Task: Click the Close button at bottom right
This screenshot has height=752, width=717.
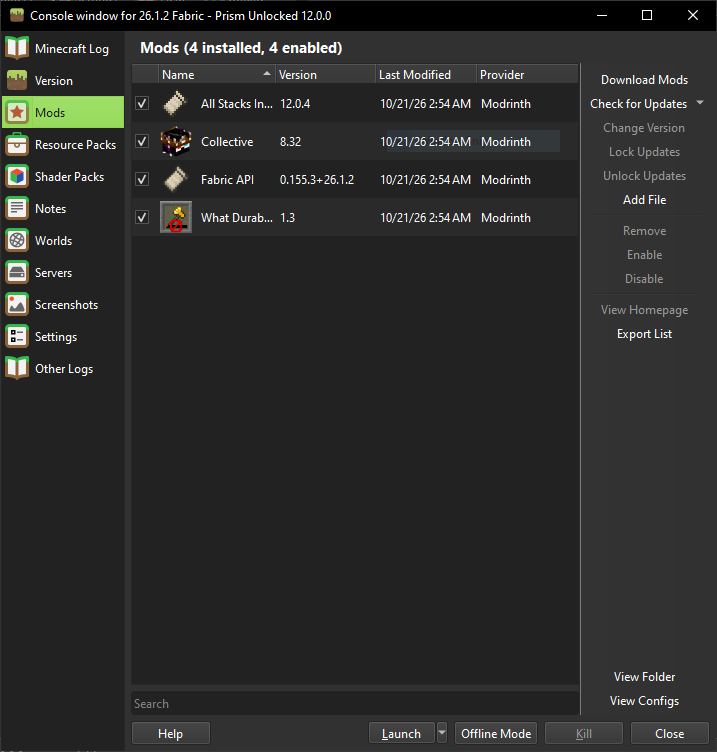Action: (670, 733)
